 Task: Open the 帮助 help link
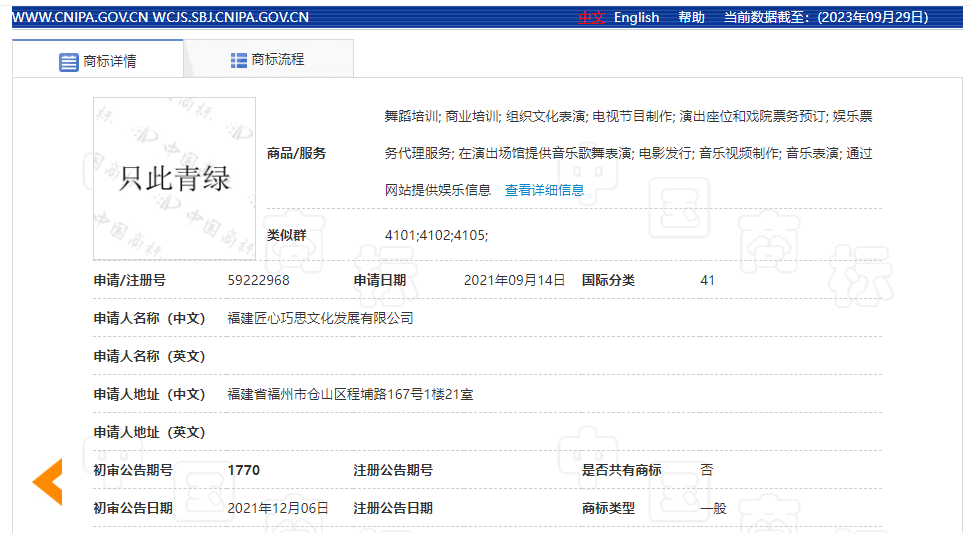click(x=691, y=17)
